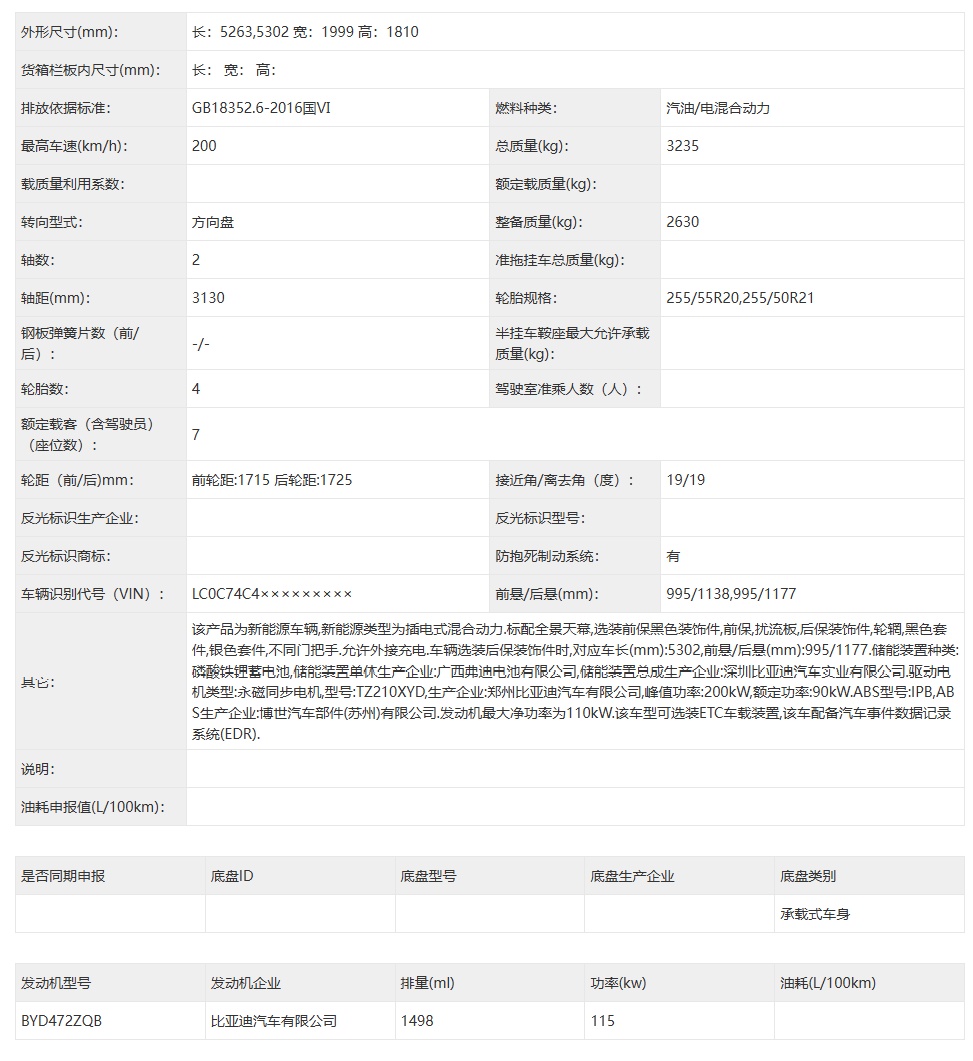Click the 反光标识生产企业 label
Image resolution: width=973 pixels, height=1061 pixels.
pyautogui.click(x=80, y=518)
